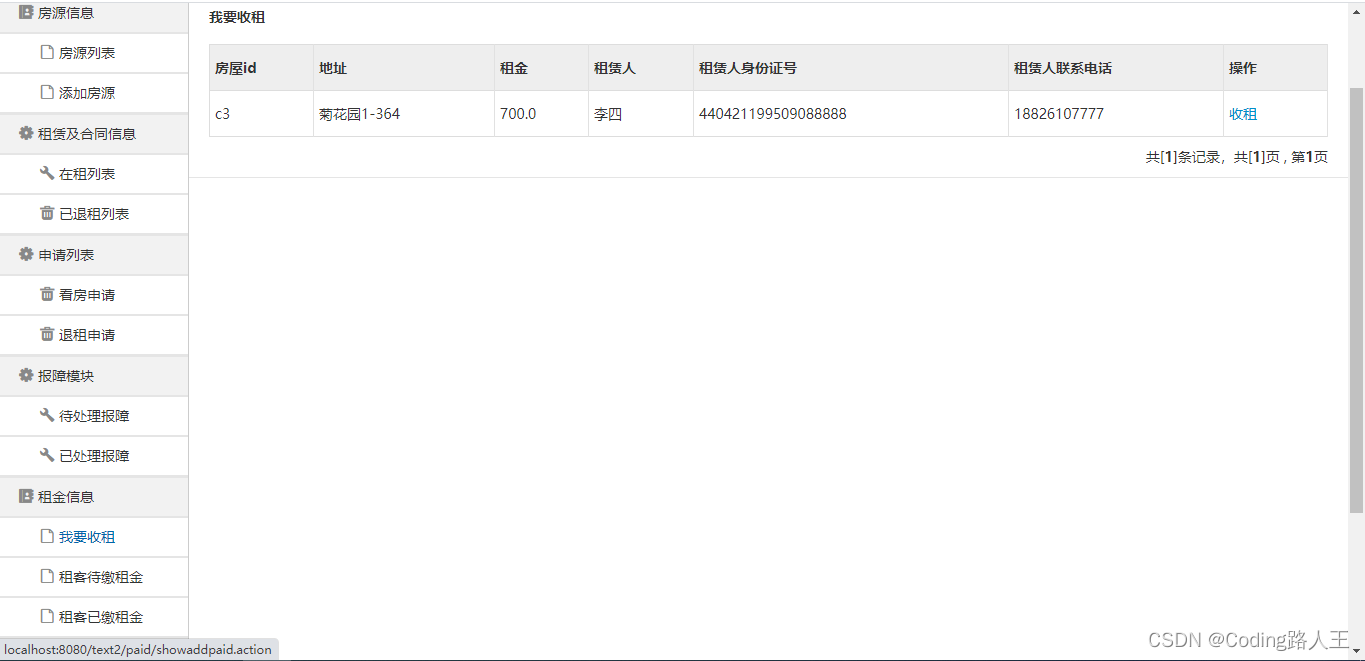1365x661 pixels.
Task: Click the file icon next to 添加房源
Action: point(46,92)
